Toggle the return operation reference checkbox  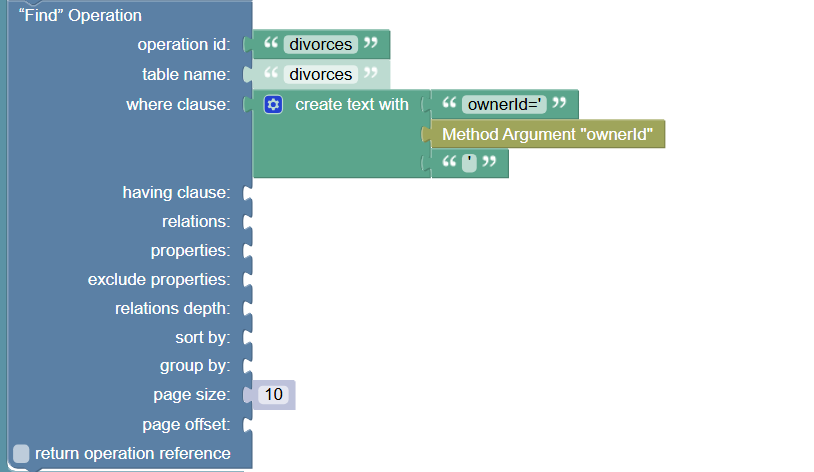[21, 453]
